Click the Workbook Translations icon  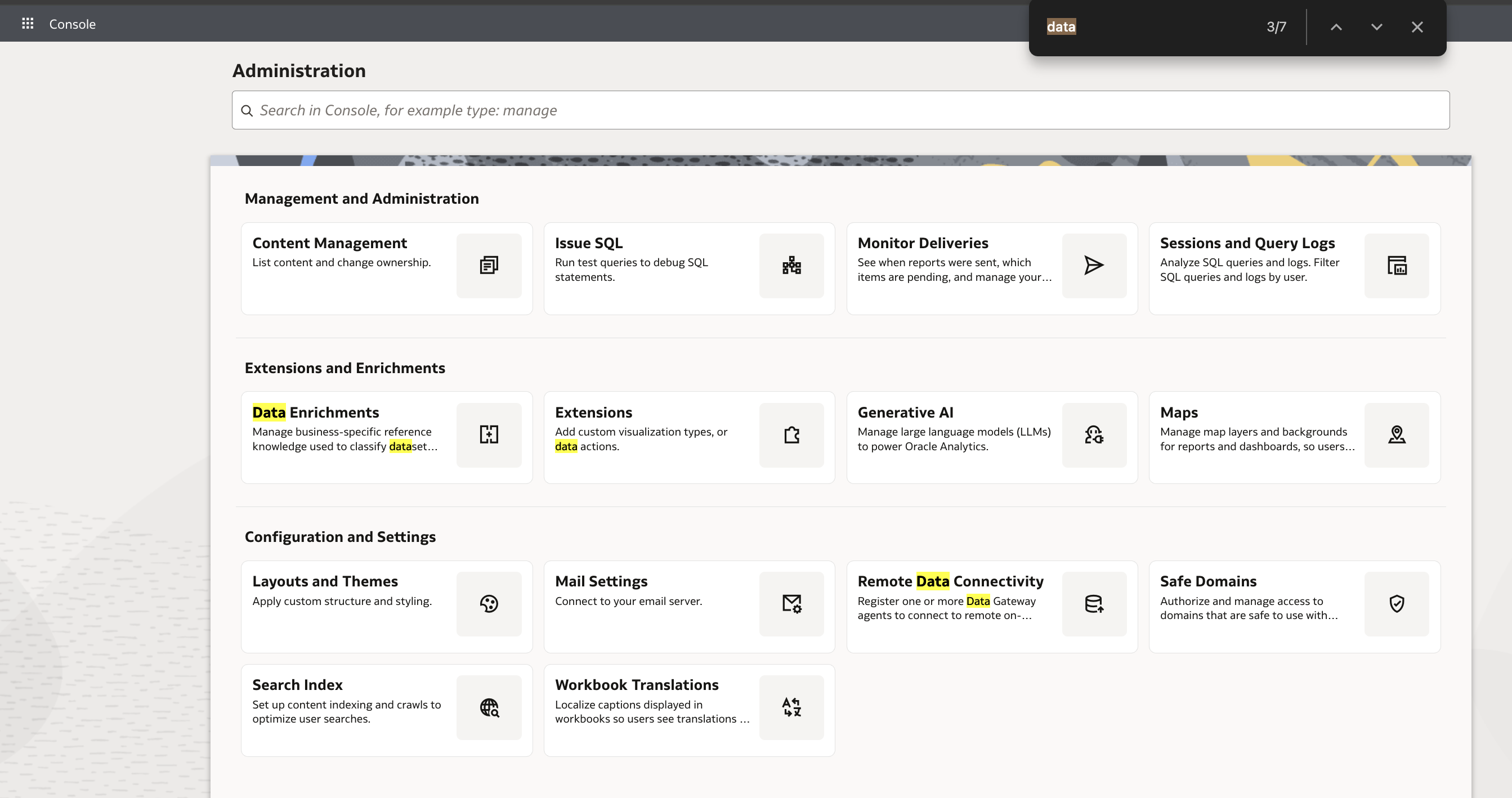coord(791,707)
